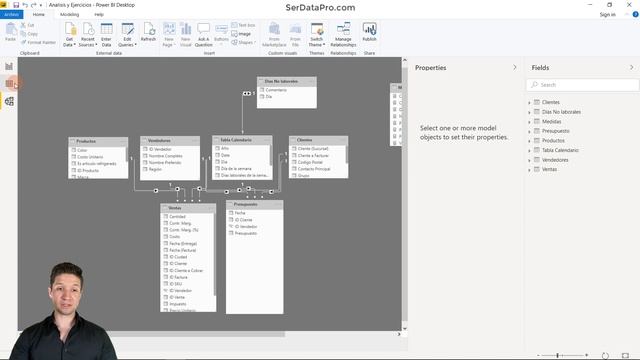
Task: Save the file from quick access toolbar
Action: [x=16, y=5]
